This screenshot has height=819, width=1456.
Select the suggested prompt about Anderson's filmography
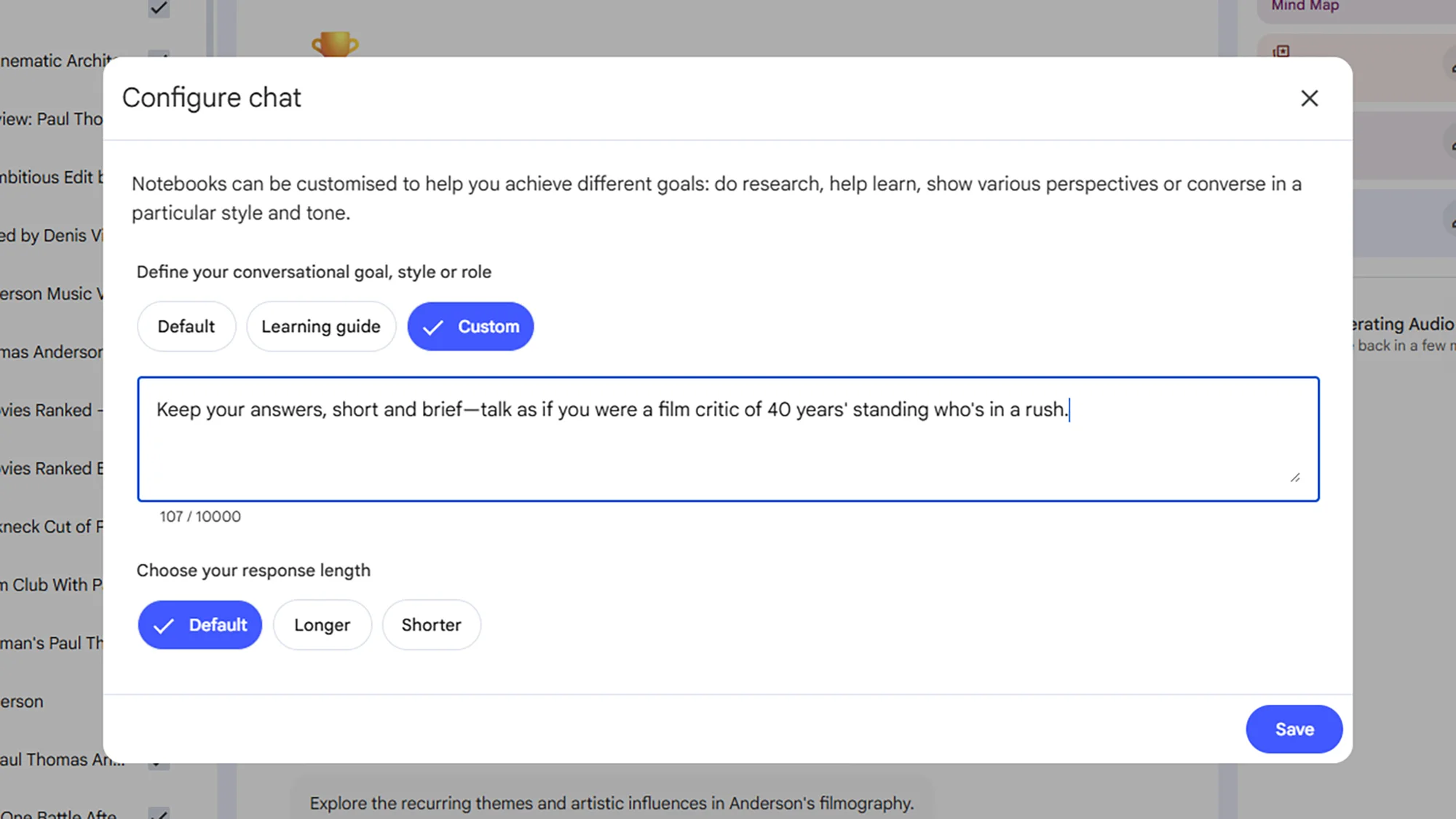[610, 803]
